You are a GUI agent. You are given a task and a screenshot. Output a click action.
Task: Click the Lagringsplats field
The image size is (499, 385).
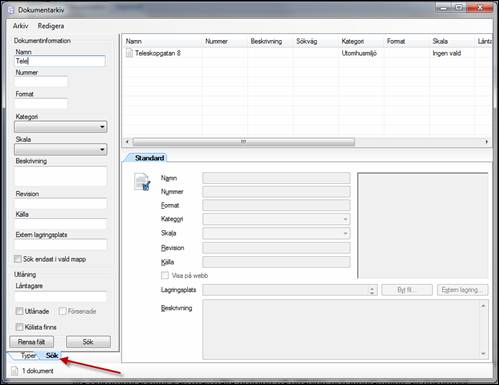pos(290,290)
